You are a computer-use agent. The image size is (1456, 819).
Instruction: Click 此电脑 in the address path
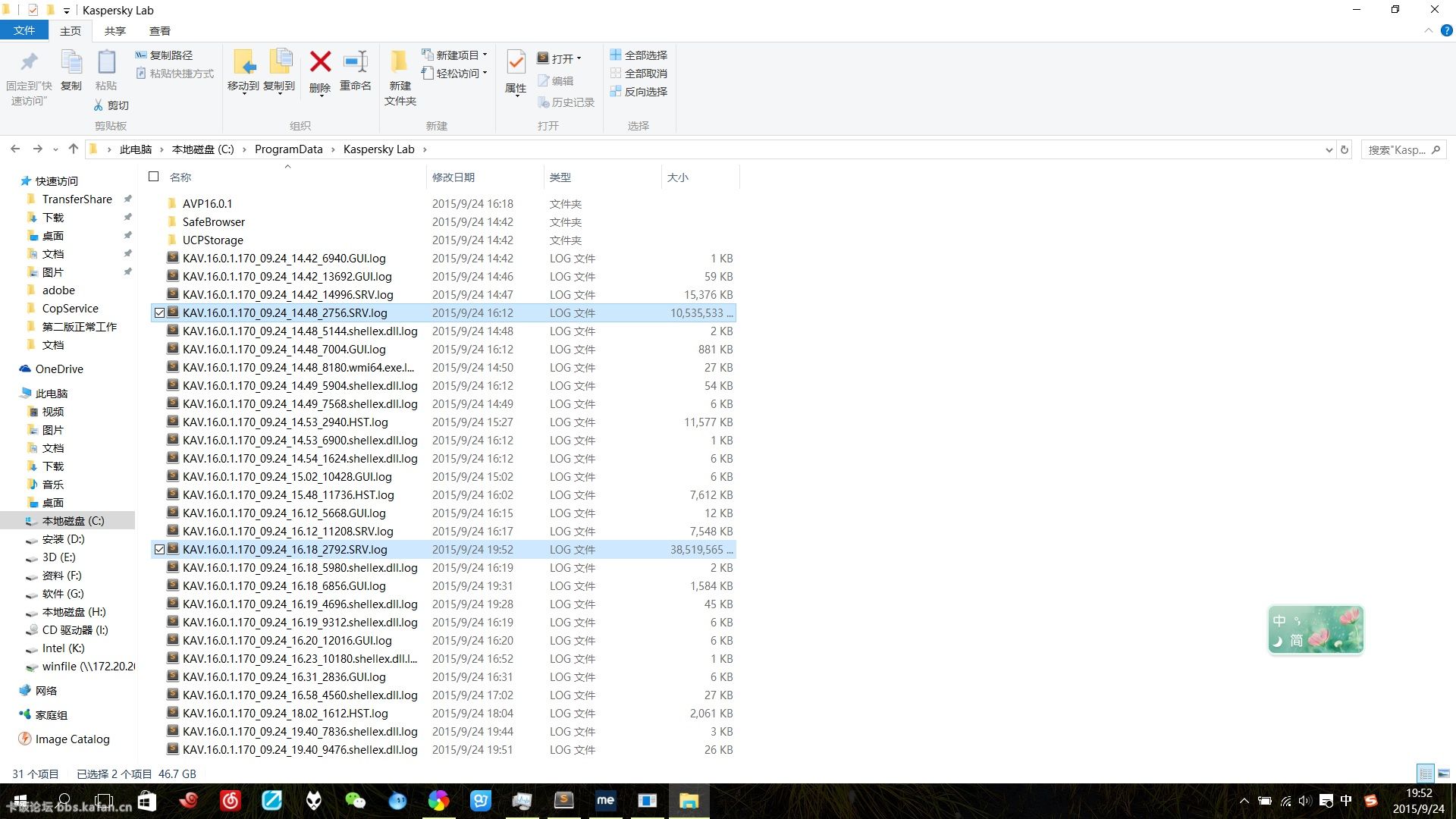click(x=136, y=149)
